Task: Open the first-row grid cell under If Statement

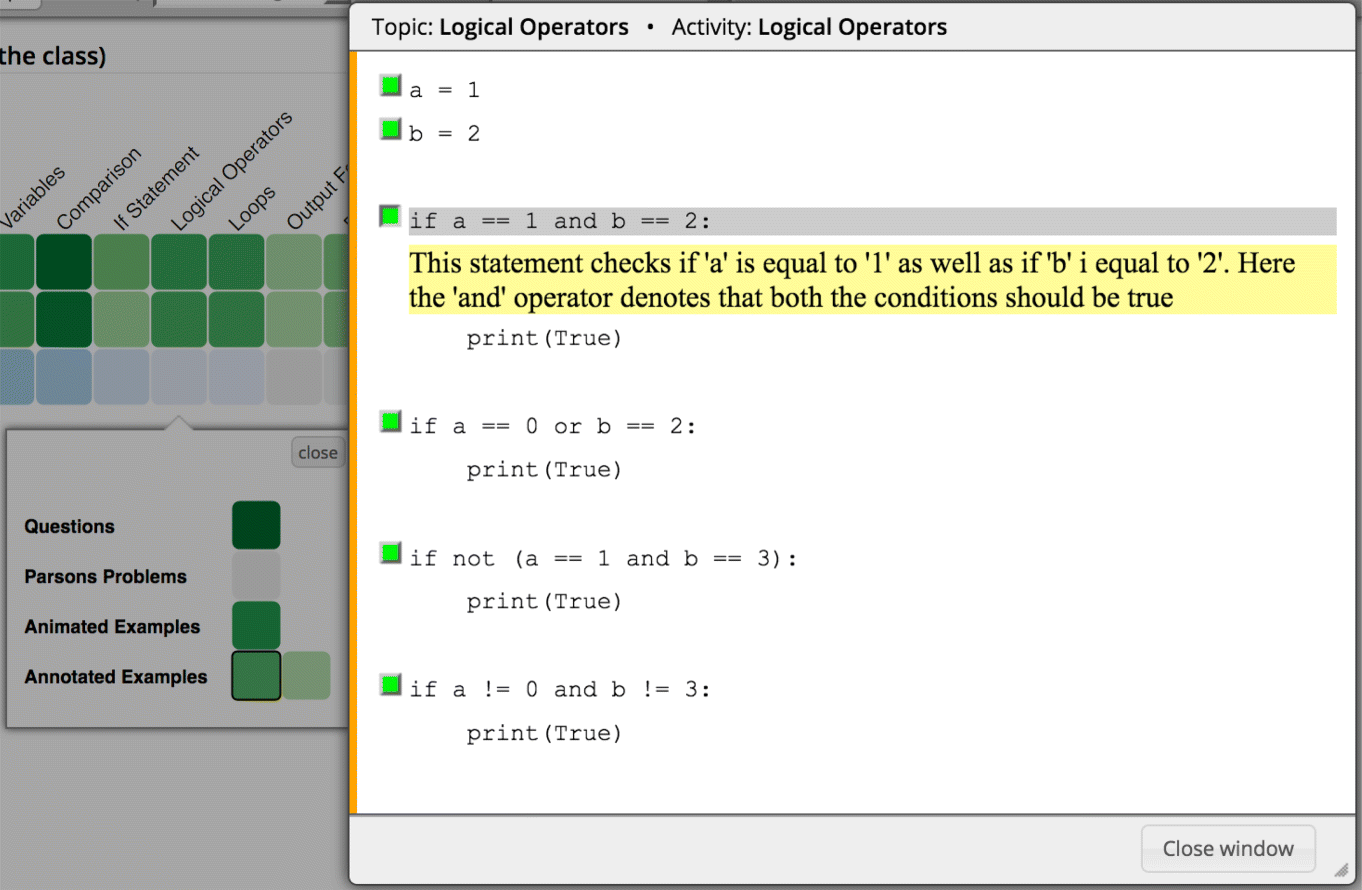Action: click(121, 262)
